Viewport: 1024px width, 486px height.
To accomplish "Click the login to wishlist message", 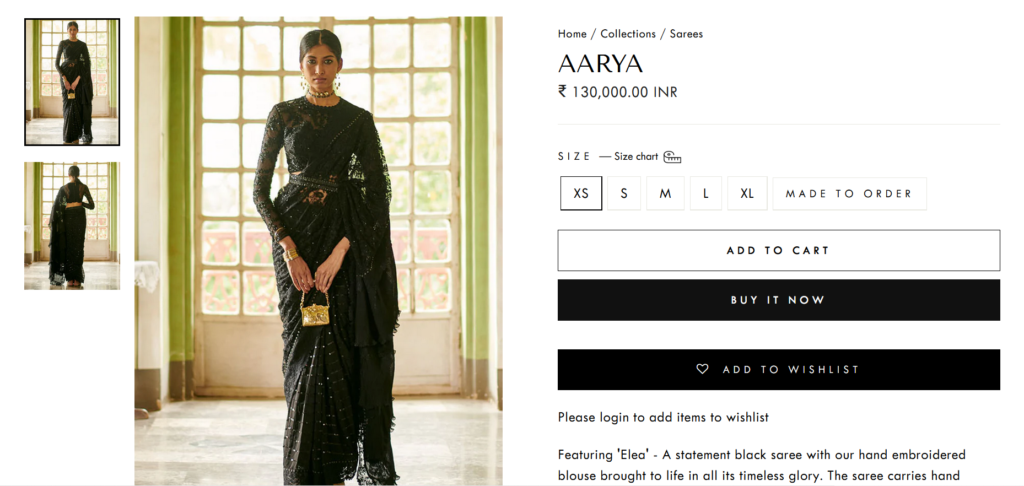I will click(663, 417).
